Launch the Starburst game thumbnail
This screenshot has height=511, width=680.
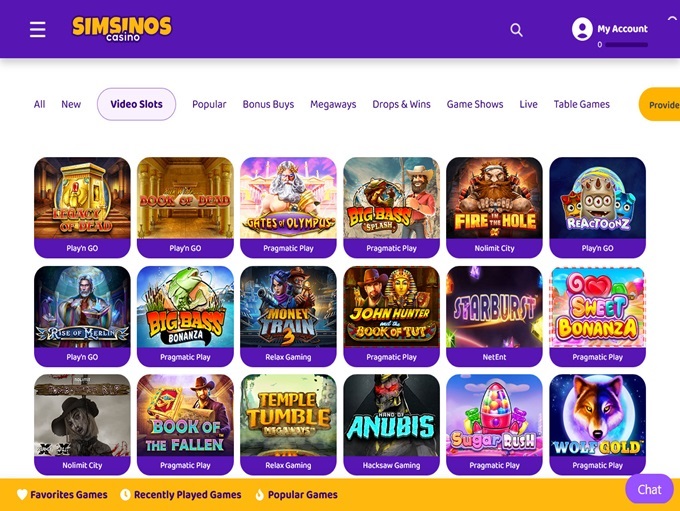[x=494, y=316]
